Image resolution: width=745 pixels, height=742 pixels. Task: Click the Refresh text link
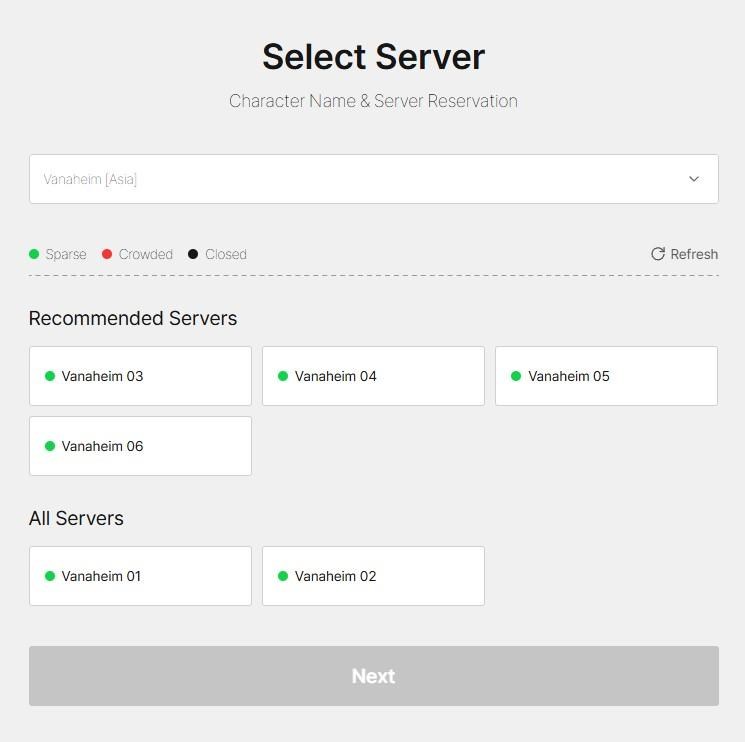(694, 254)
